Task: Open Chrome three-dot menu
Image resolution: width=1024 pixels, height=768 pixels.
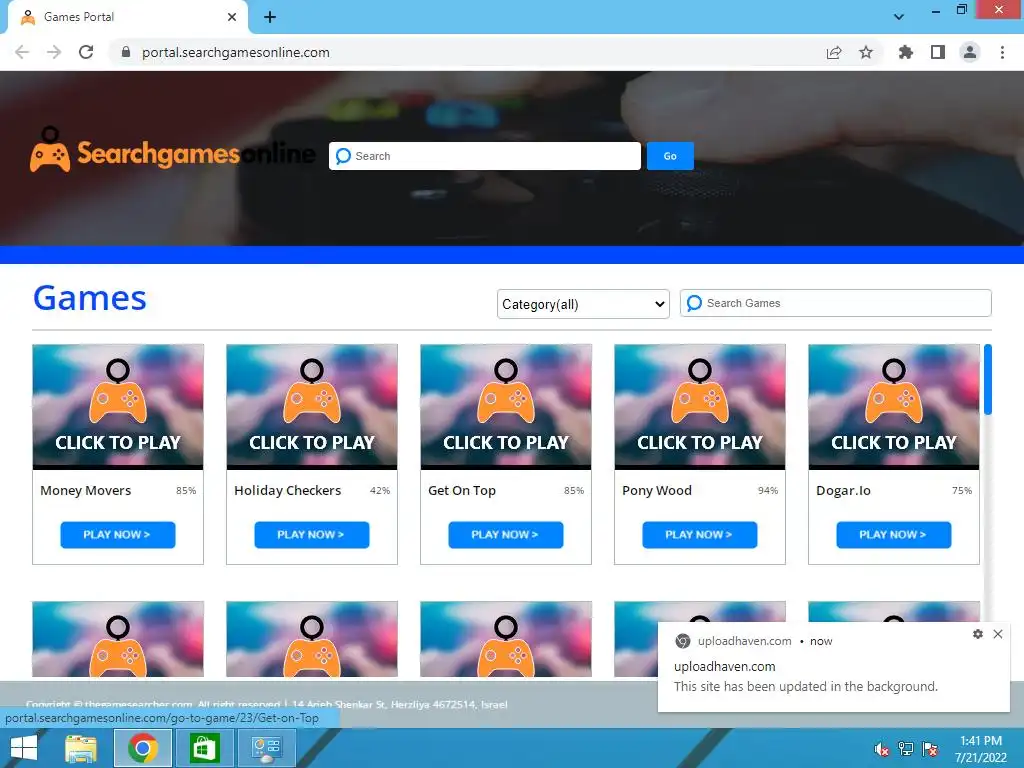Action: click(x=1002, y=52)
